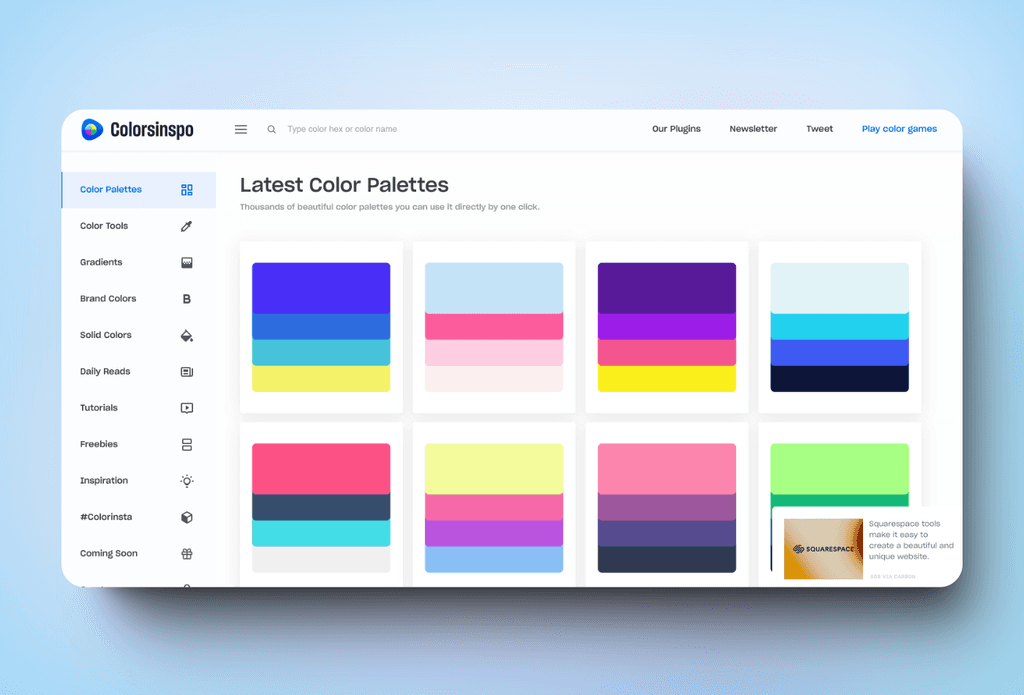Select the Solid Colors paint icon

[x=185, y=335]
